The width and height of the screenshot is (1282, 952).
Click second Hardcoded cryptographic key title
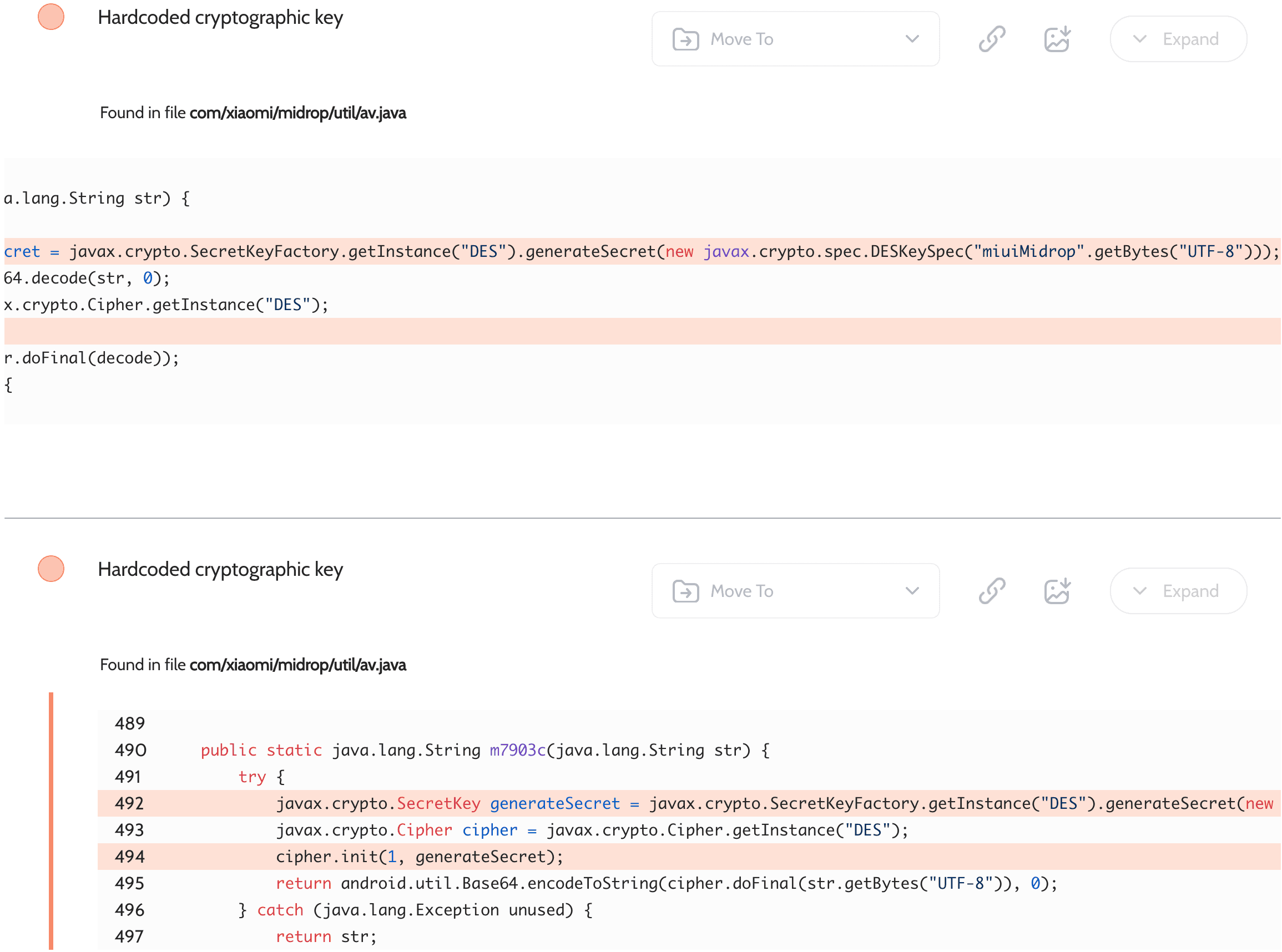tap(220, 569)
